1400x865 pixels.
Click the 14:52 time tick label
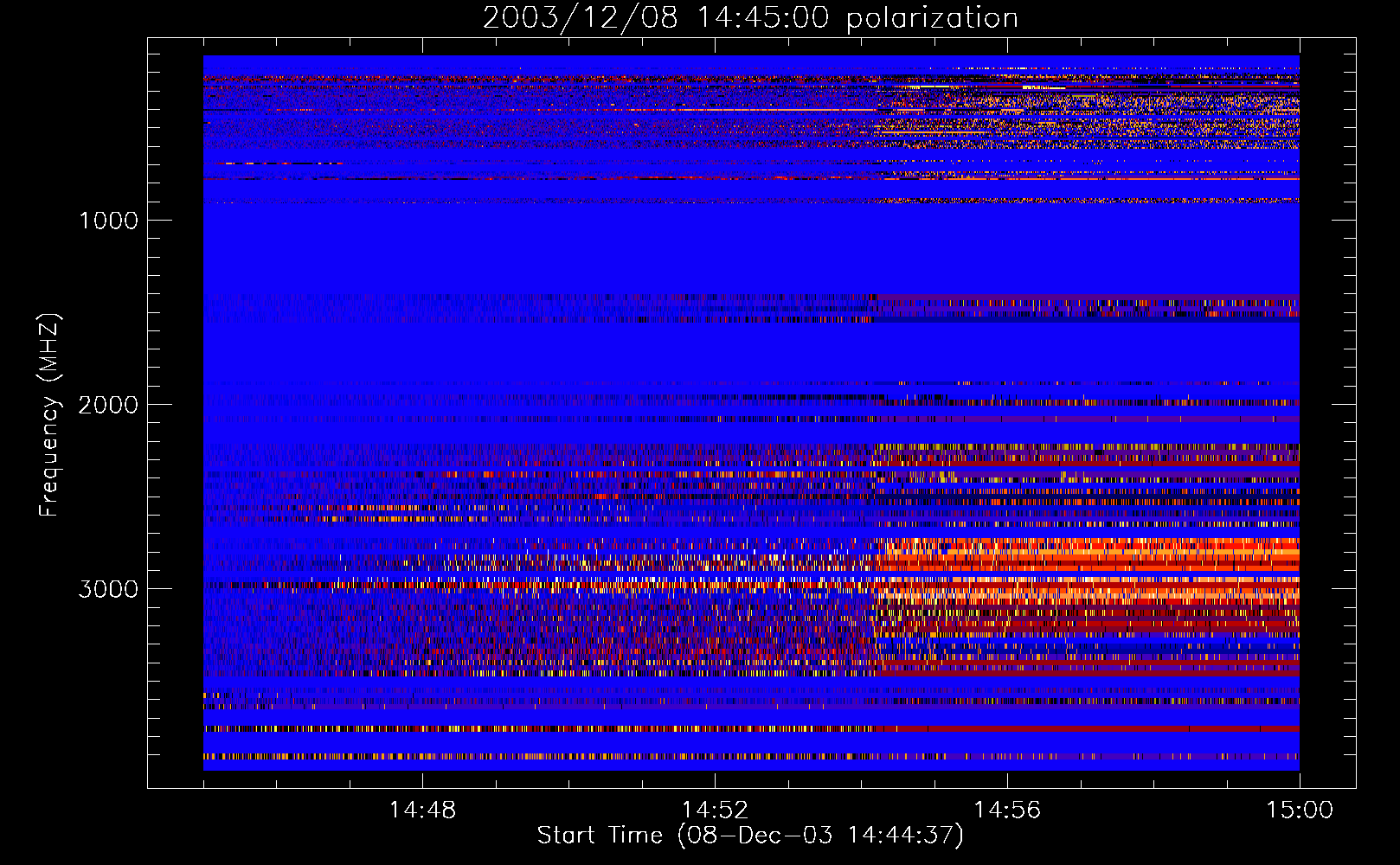tap(715, 811)
